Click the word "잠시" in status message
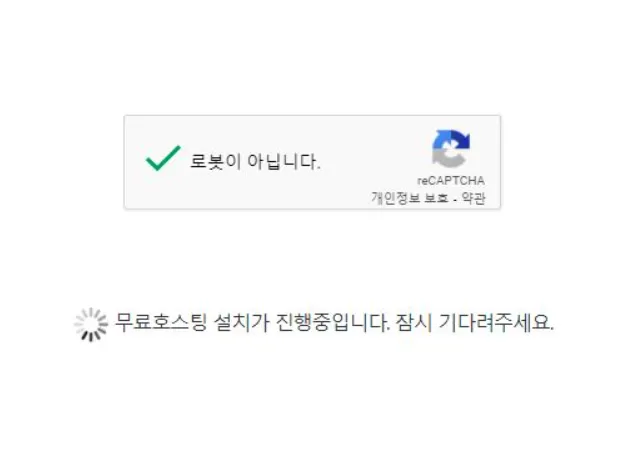Screen dimensions: 621x464 (x=414, y=323)
